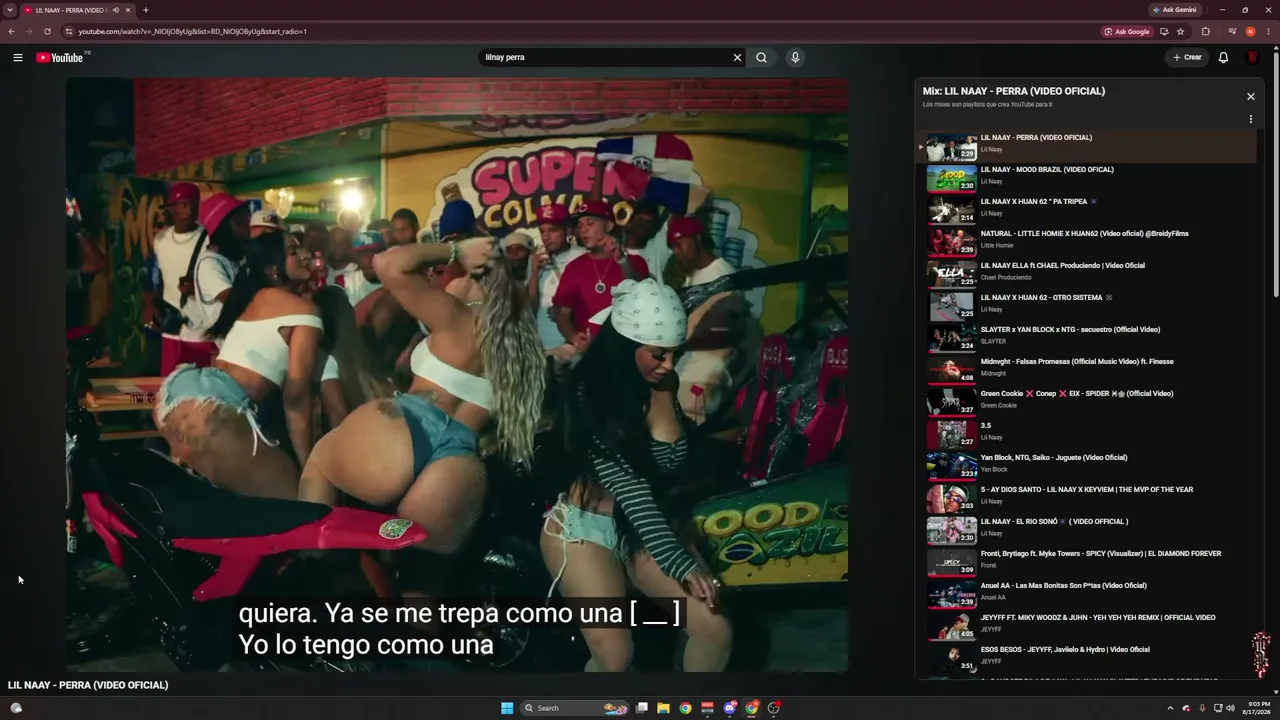Run search with the magnifier button
Image resolution: width=1280 pixels, height=720 pixels.
tap(762, 58)
